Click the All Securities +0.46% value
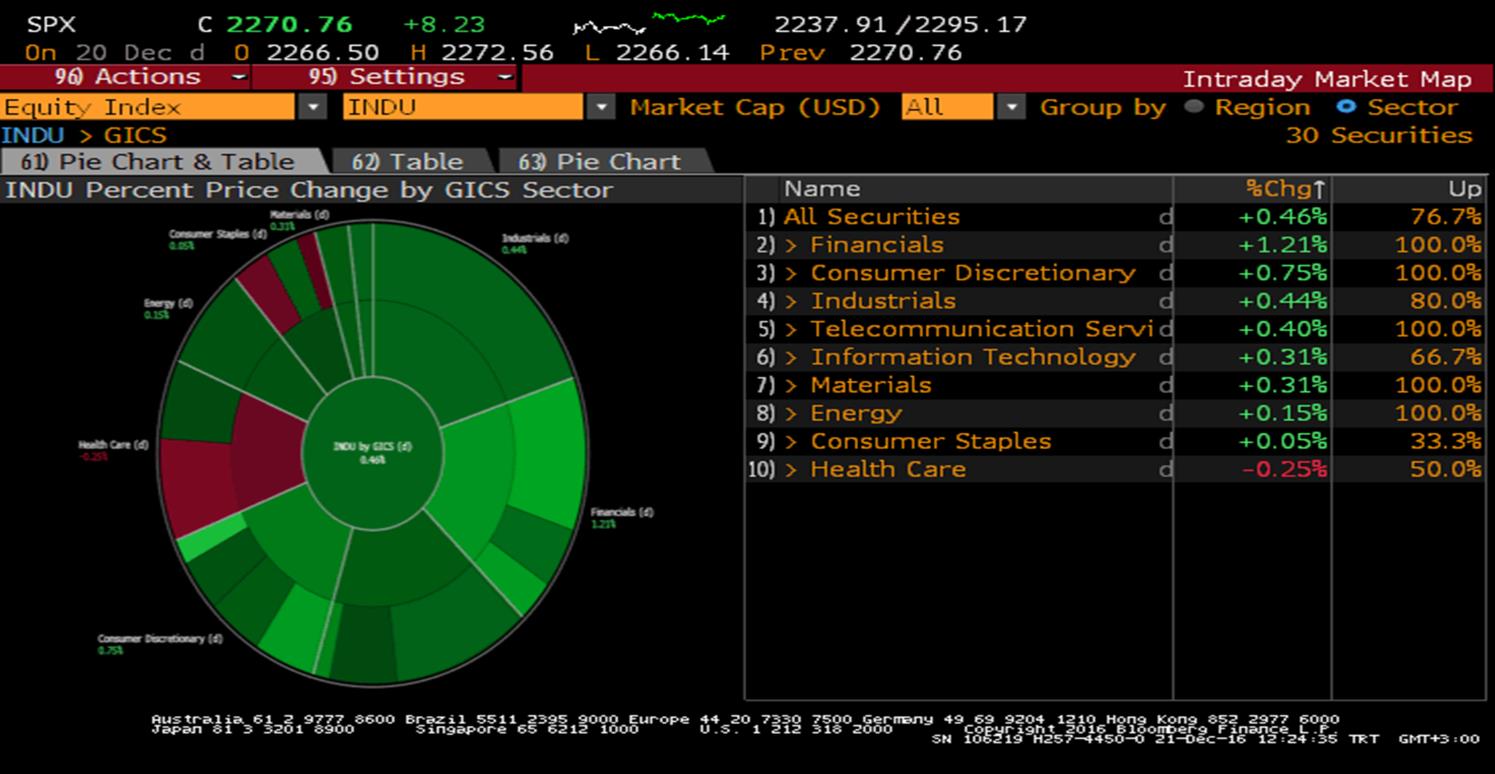The width and height of the screenshot is (1495, 774). tap(1283, 217)
